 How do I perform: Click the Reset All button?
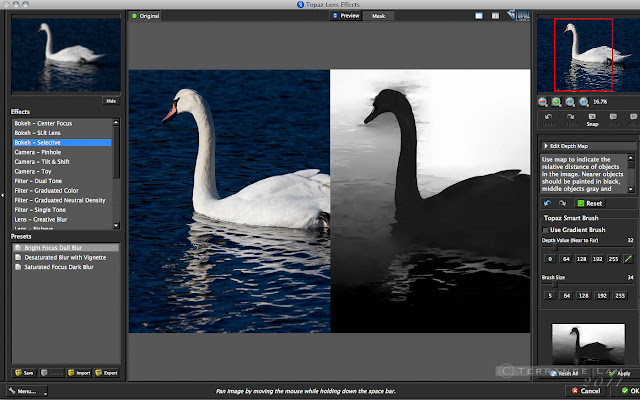click(564, 373)
